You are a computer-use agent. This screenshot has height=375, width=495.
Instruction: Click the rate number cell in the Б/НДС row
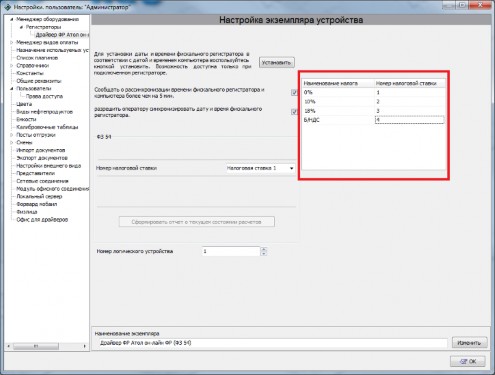point(410,120)
